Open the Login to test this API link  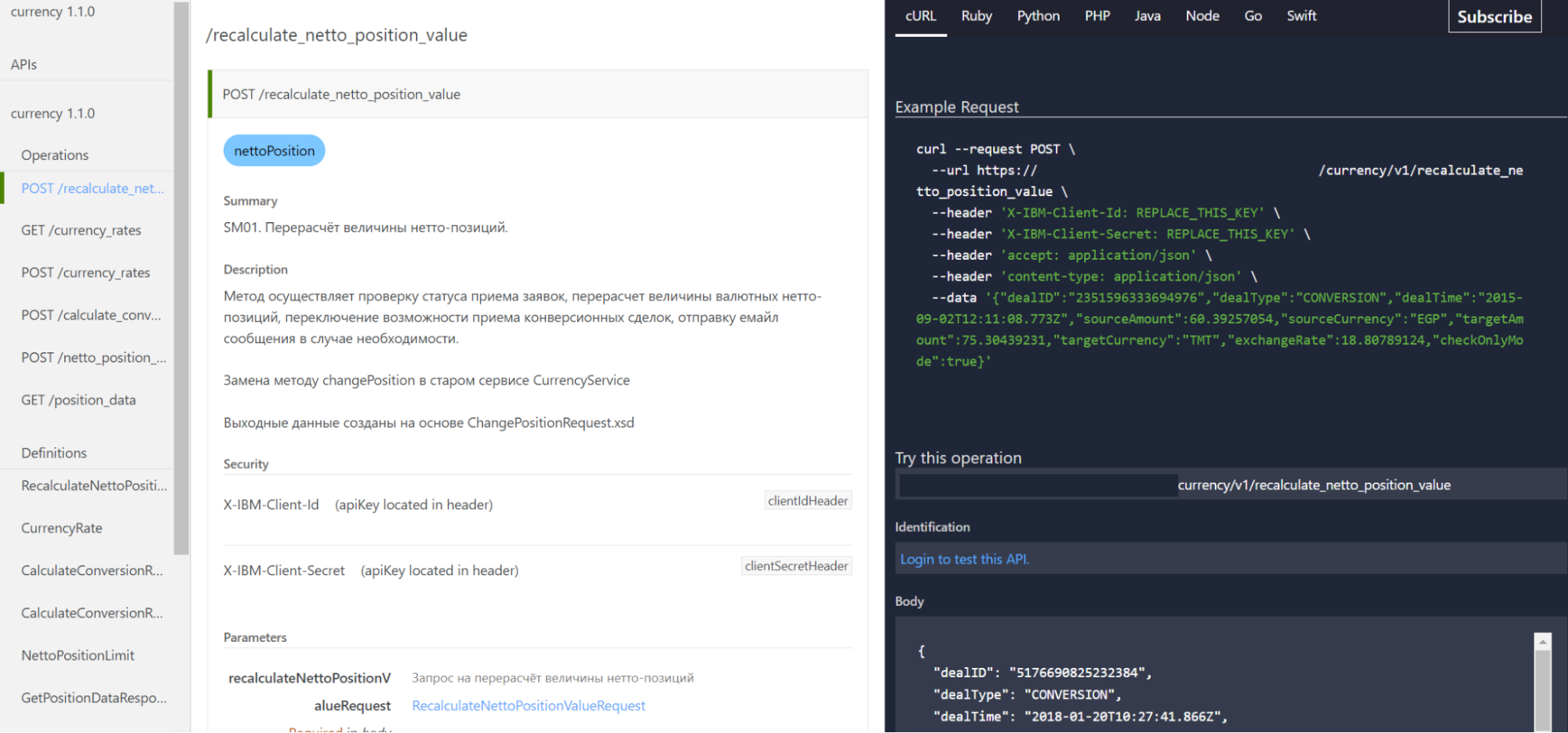pos(965,560)
